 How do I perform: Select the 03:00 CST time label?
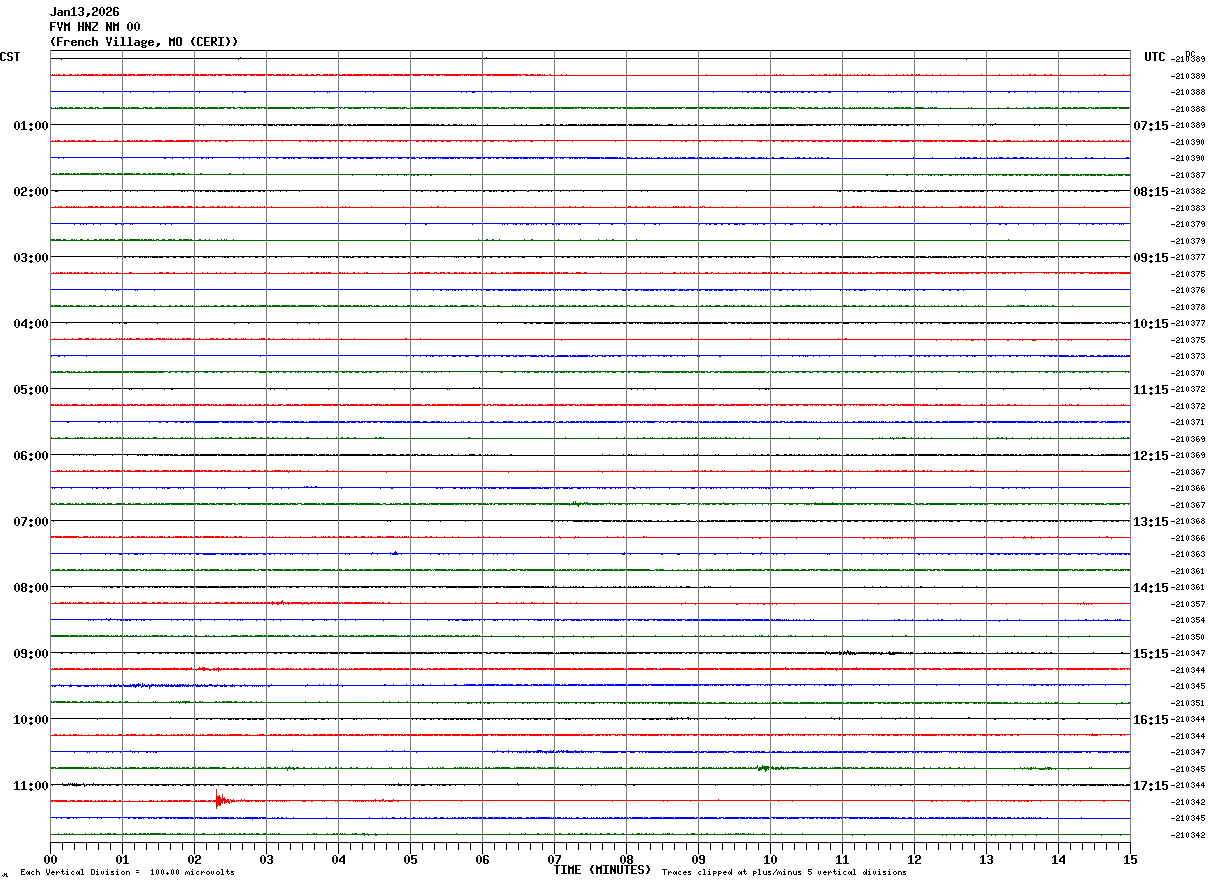pyautogui.click(x=31, y=257)
